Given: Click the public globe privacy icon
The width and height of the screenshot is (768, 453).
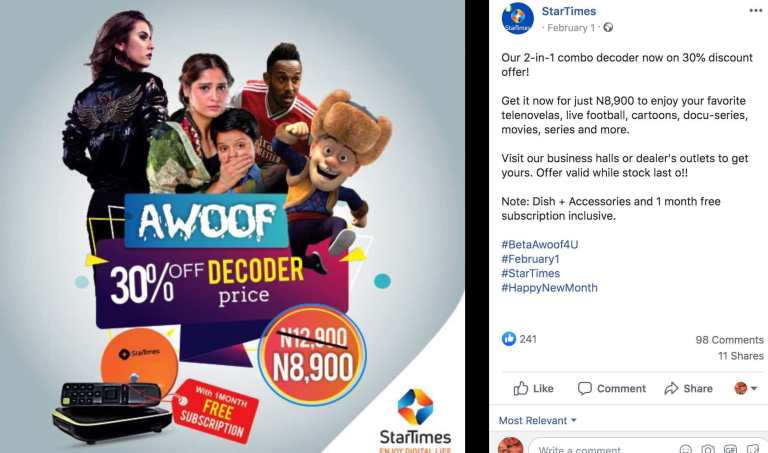Looking at the screenshot, I should coord(608,27).
